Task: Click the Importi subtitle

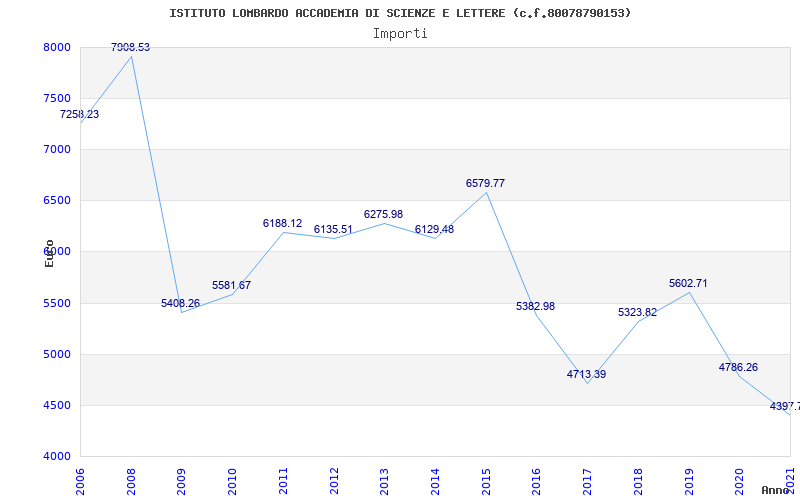Action: coord(400,34)
